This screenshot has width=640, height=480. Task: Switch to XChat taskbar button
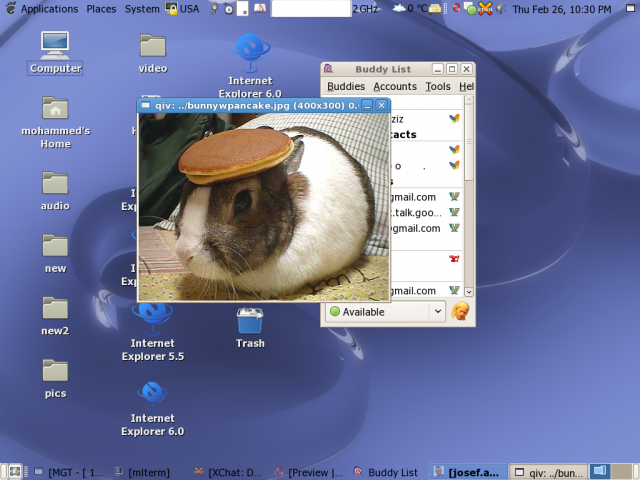click(x=228, y=472)
